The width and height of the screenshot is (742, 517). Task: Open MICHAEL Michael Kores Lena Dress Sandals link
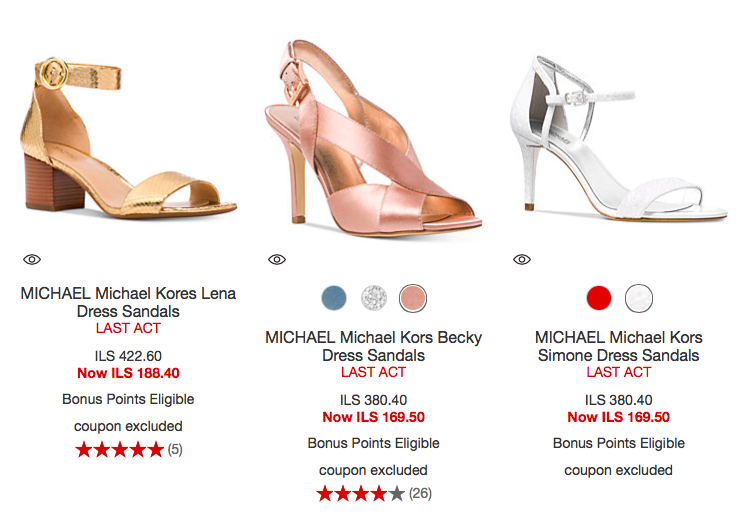(128, 302)
